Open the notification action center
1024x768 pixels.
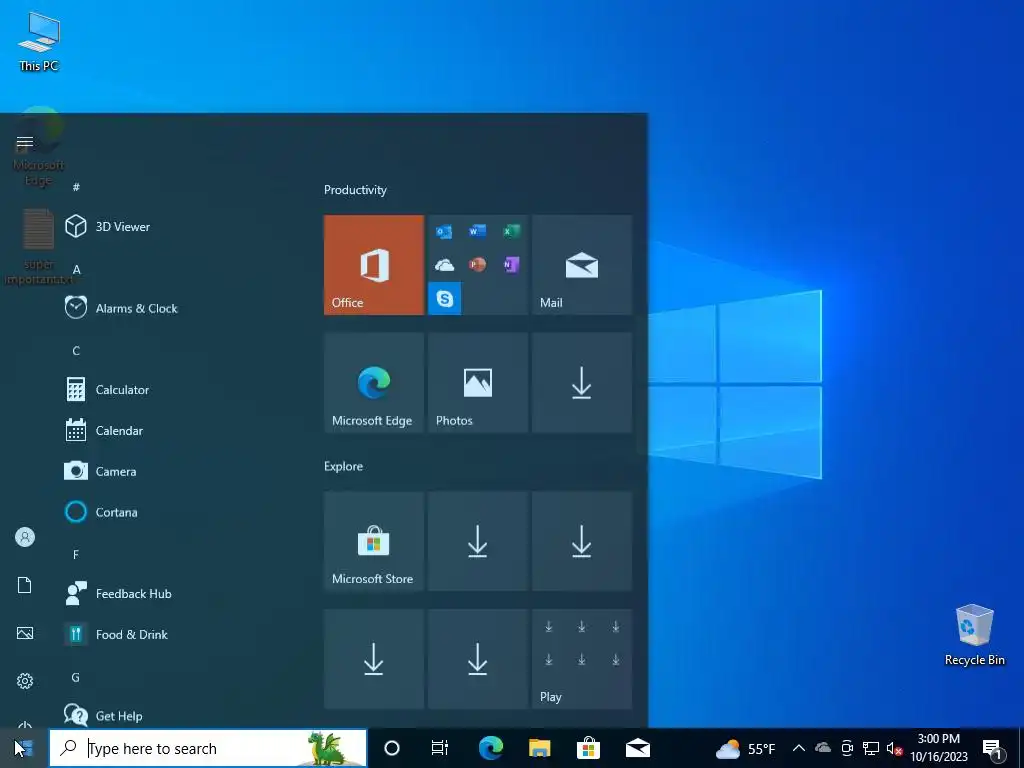click(x=993, y=748)
